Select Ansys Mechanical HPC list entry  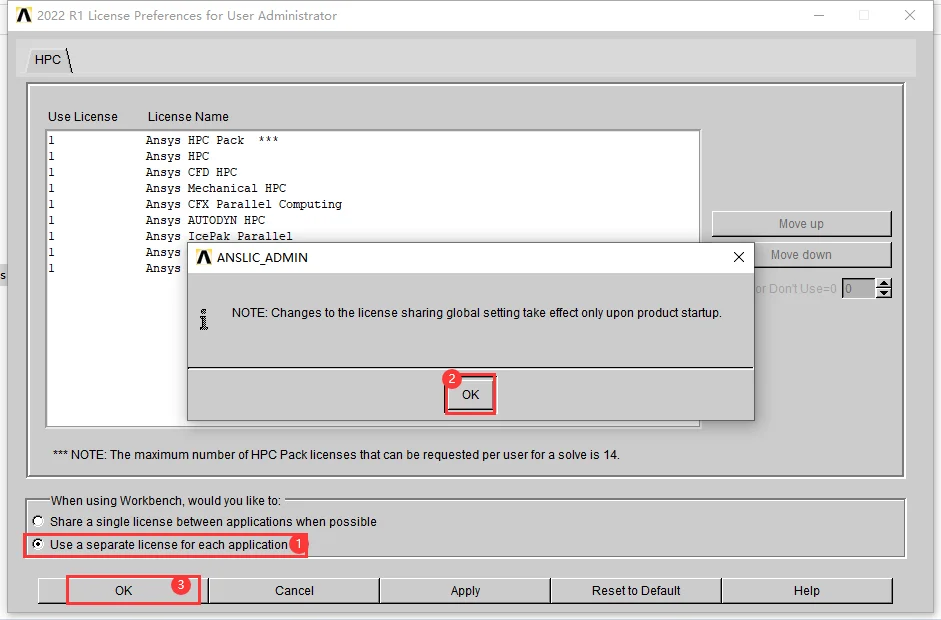[373, 188]
